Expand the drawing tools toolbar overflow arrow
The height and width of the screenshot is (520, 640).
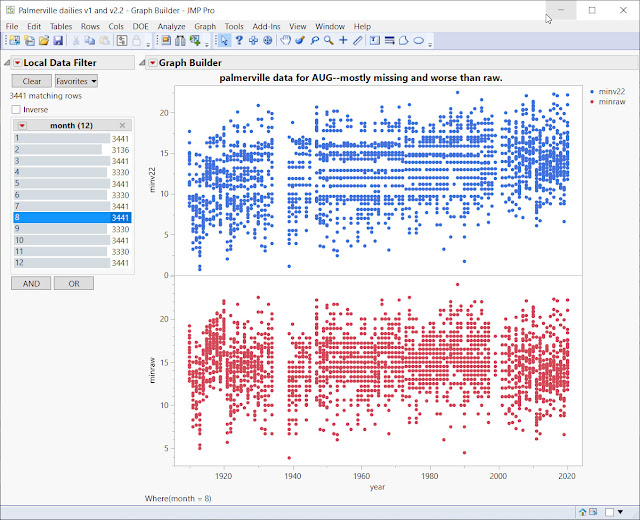430,44
